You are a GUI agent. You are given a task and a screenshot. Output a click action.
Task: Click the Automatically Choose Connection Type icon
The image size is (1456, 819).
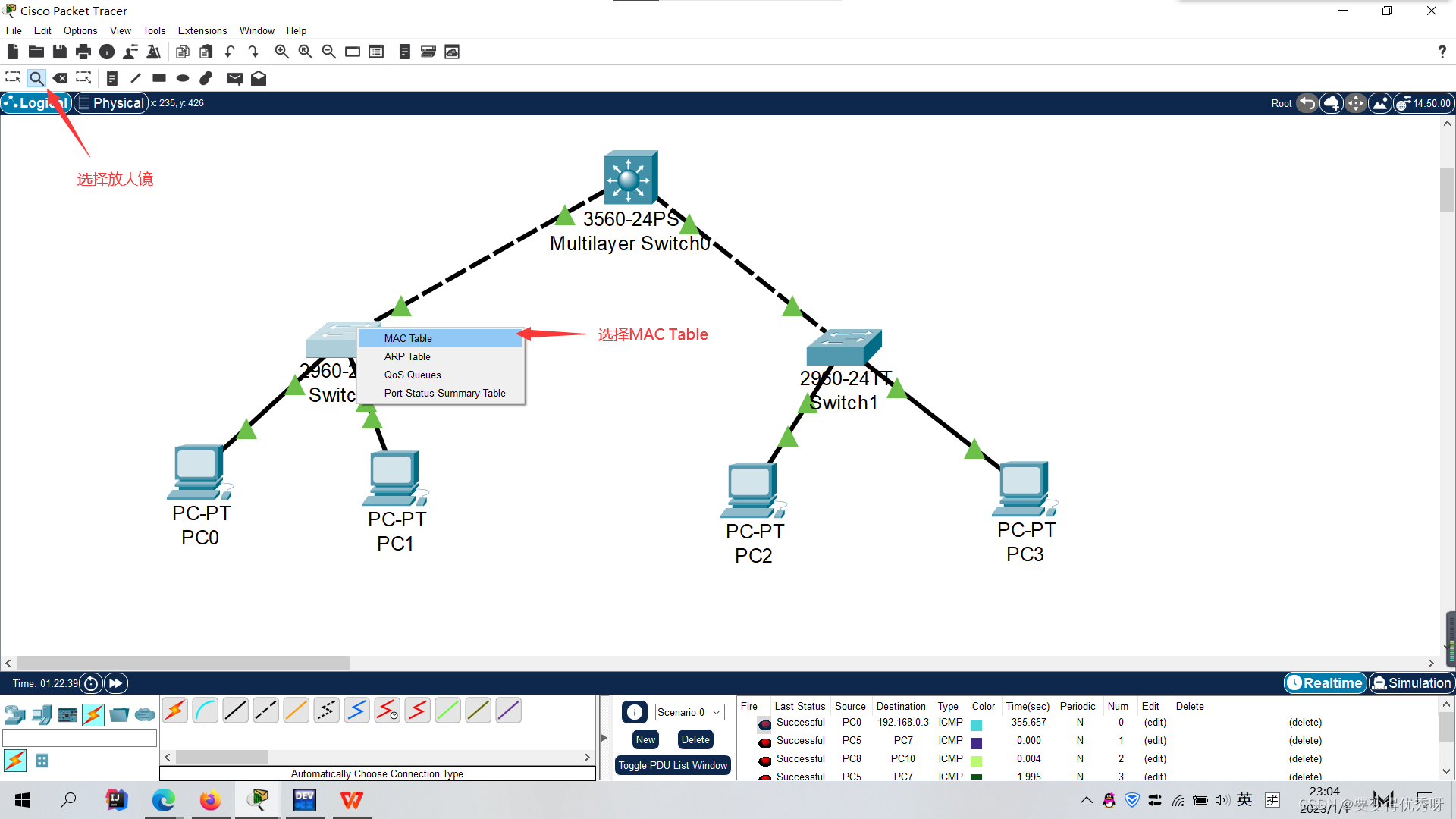tap(175, 712)
